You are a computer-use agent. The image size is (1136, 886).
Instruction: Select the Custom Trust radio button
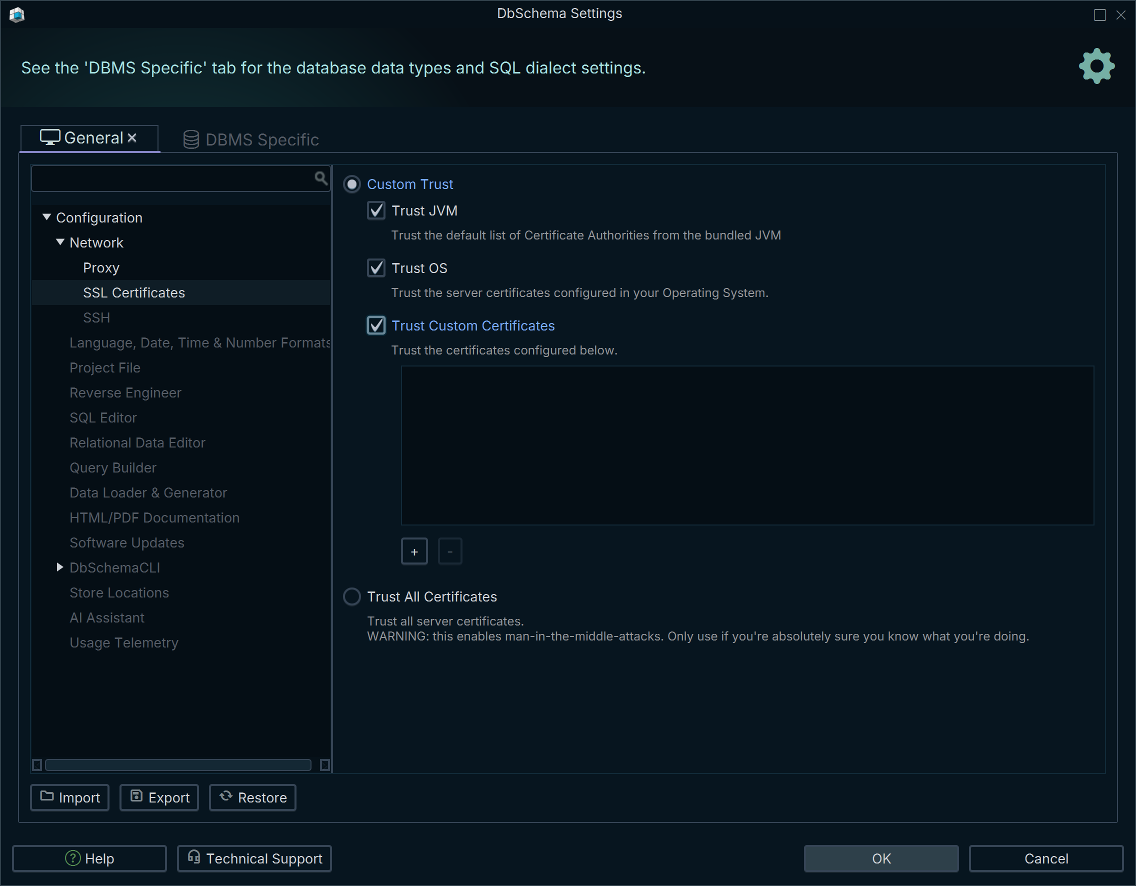[x=352, y=184]
